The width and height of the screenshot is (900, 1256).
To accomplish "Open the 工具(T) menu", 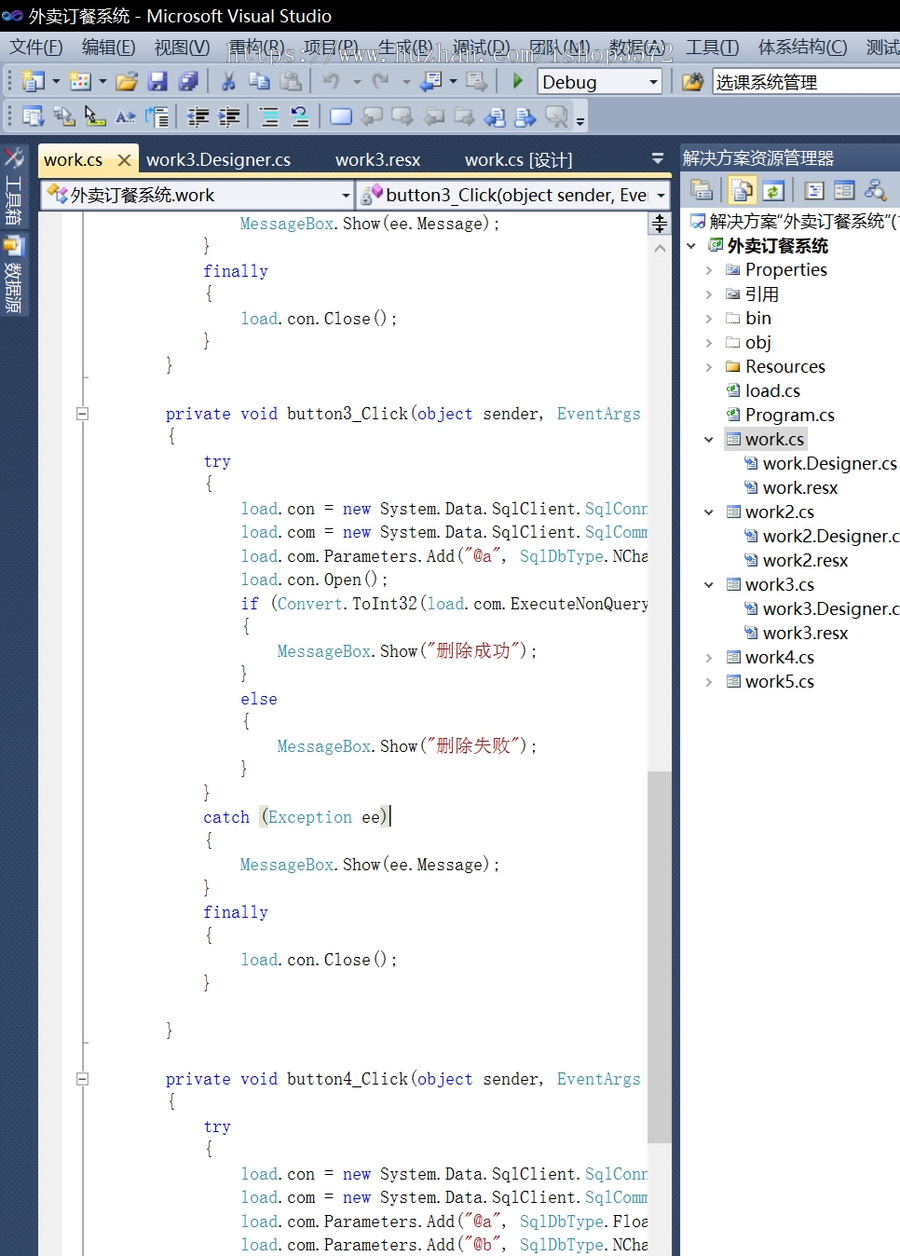I will point(712,47).
